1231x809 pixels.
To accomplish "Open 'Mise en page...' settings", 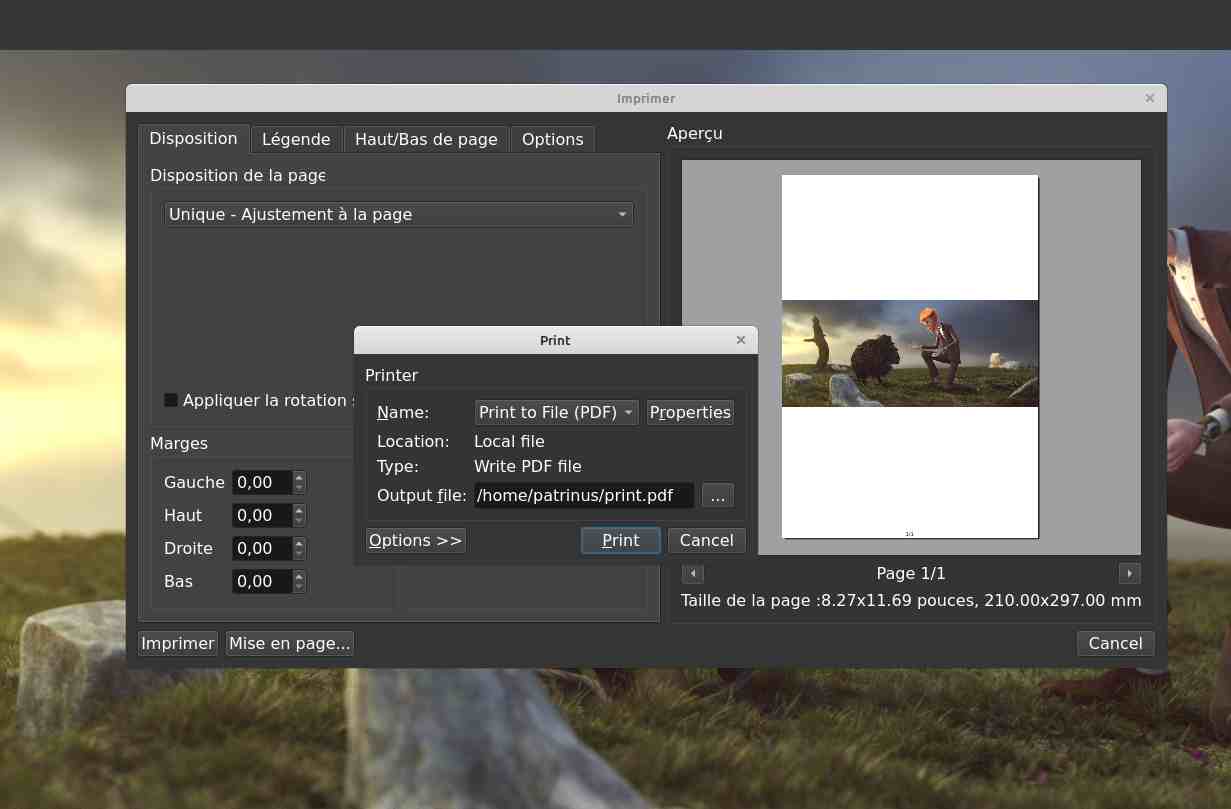I will [x=290, y=643].
